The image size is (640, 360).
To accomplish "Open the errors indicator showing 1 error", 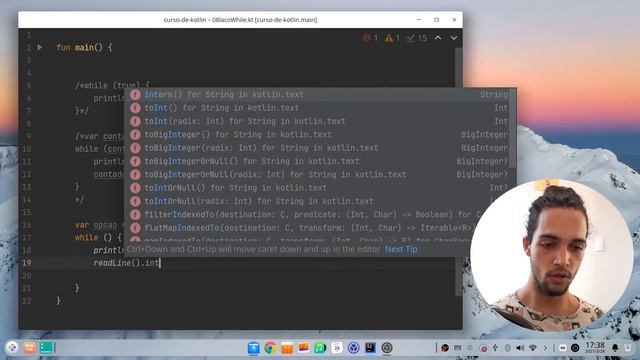I will (x=370, y=38).
